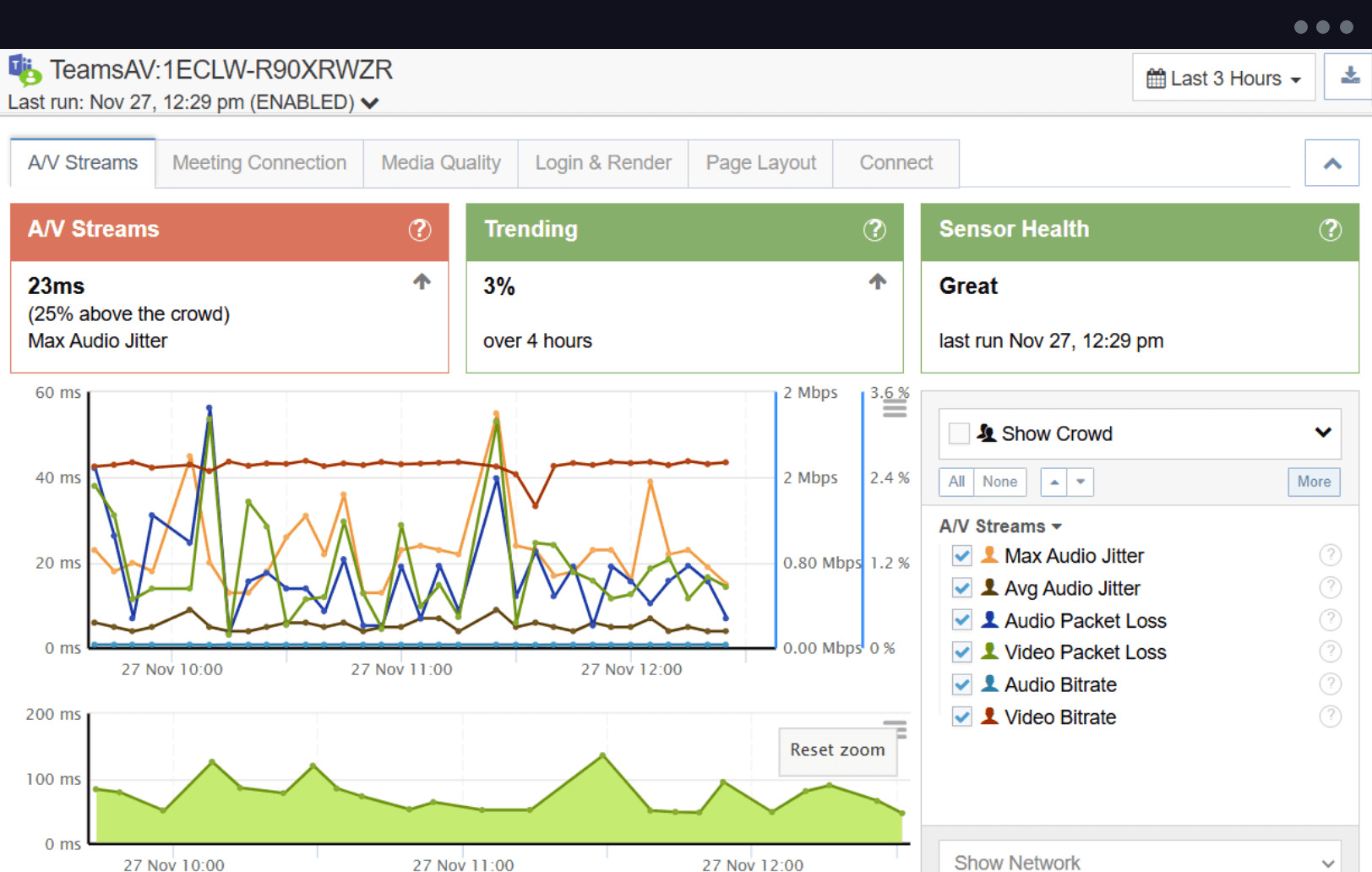Open the main chart hamburger menu
Viewport: 1372px width, 872px height.
pos(894,406)
